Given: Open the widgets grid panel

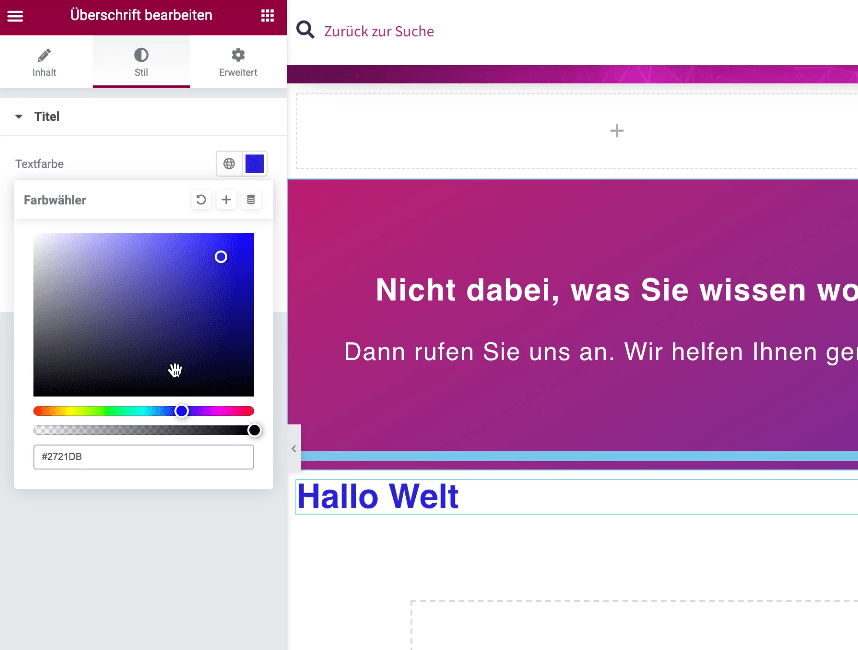Looking at the screenshot, I should 267,16.
